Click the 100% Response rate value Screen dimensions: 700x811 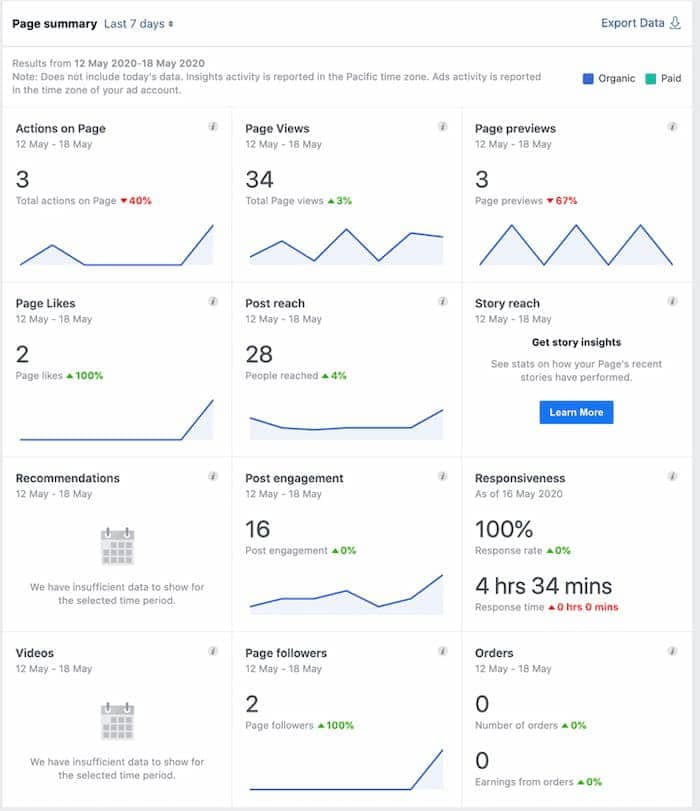(x=504, y=529)
